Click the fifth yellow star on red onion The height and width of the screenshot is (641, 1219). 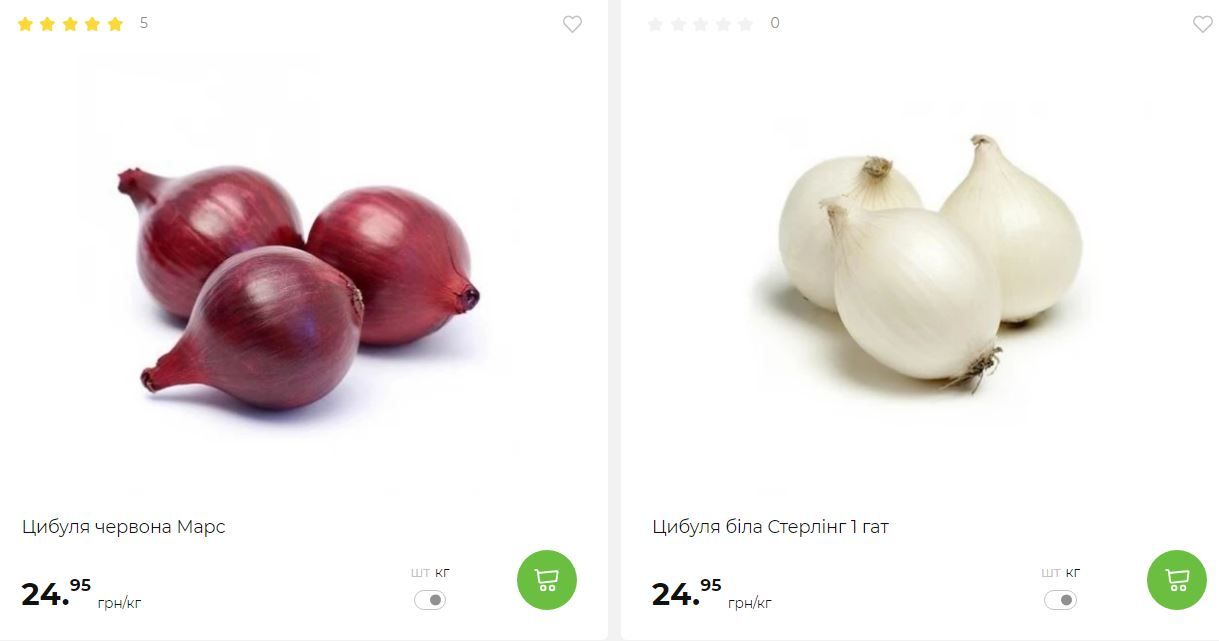point(115,24)
